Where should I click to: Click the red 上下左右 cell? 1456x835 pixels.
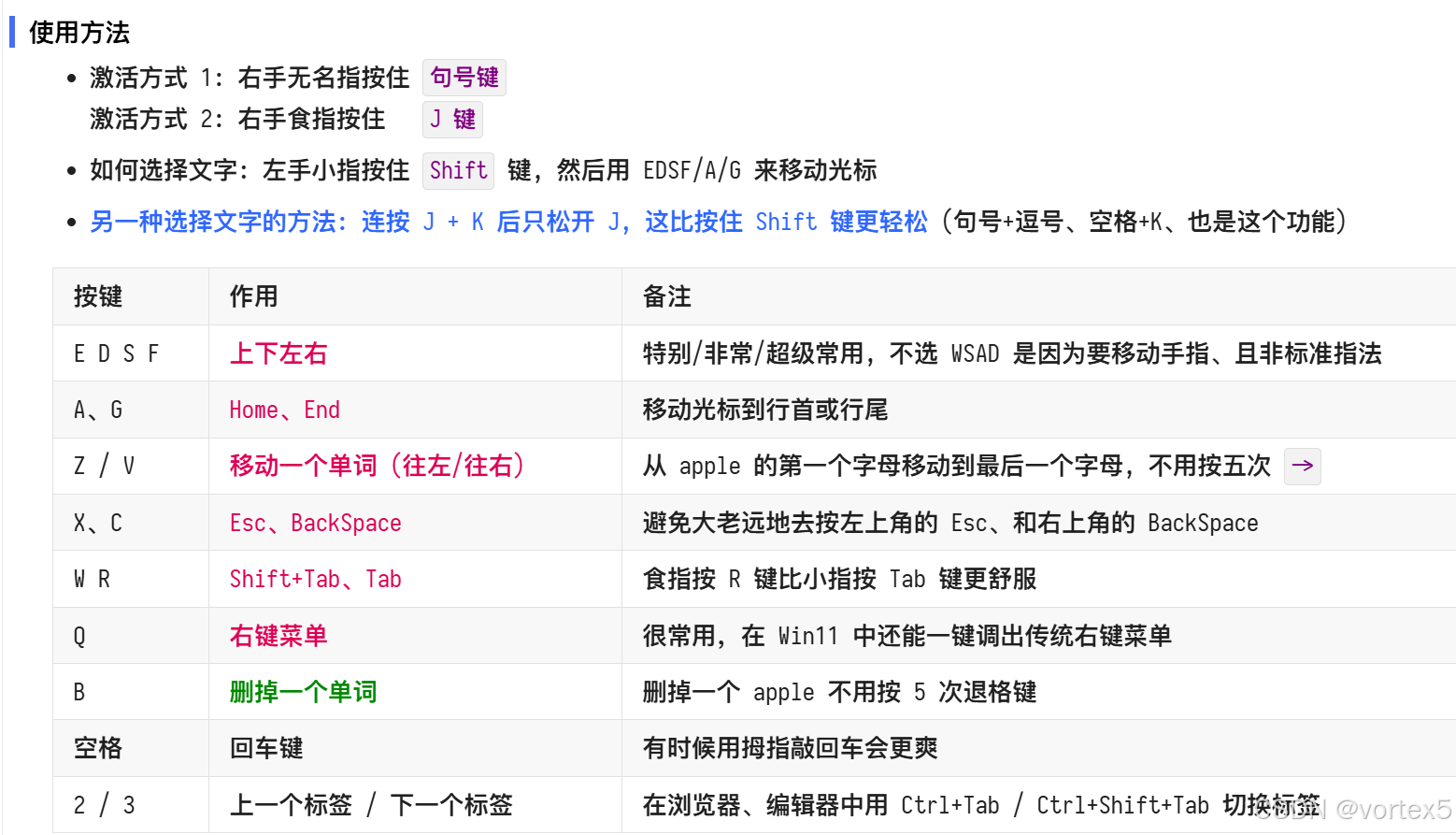pyautogui.click(x=415, y=353)
